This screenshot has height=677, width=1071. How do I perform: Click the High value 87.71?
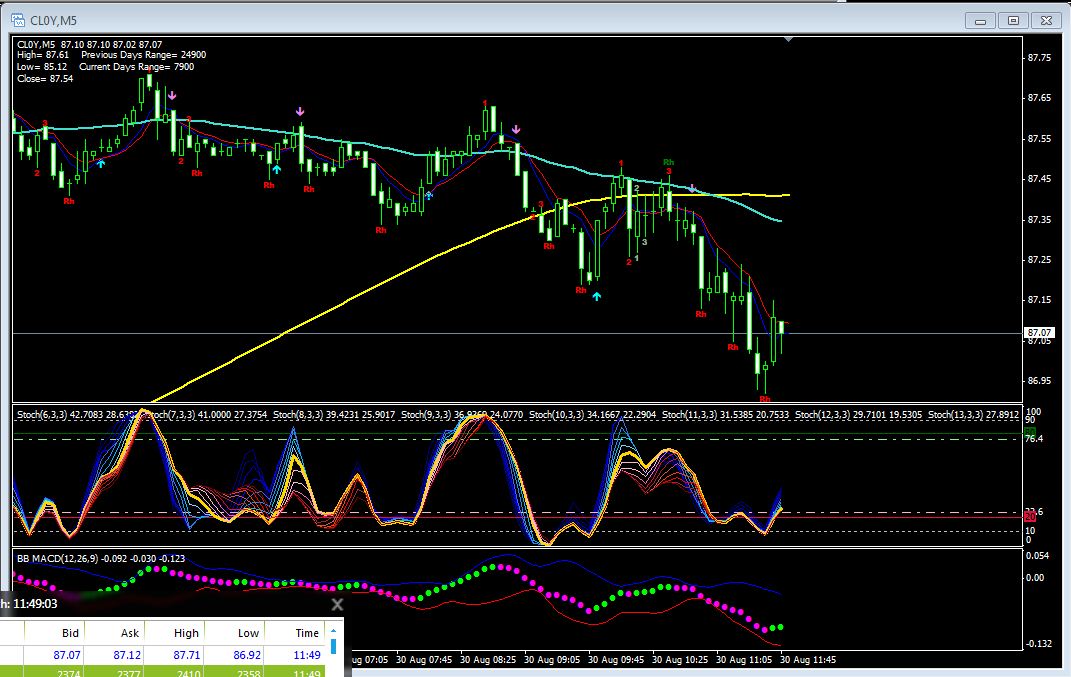pyautogui.click(x=186, y=654)
